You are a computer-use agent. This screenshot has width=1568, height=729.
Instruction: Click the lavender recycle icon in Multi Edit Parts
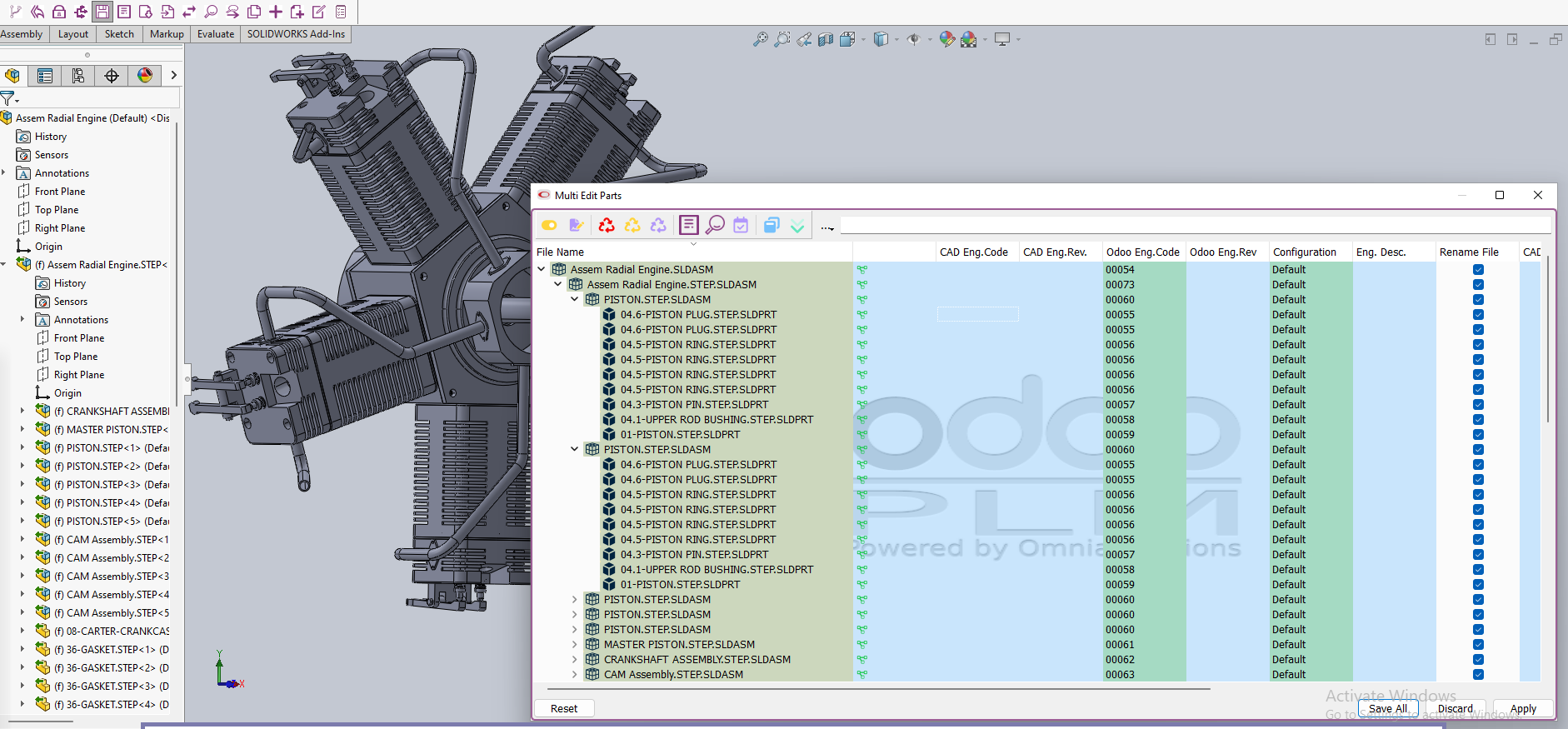coord(658,225)
